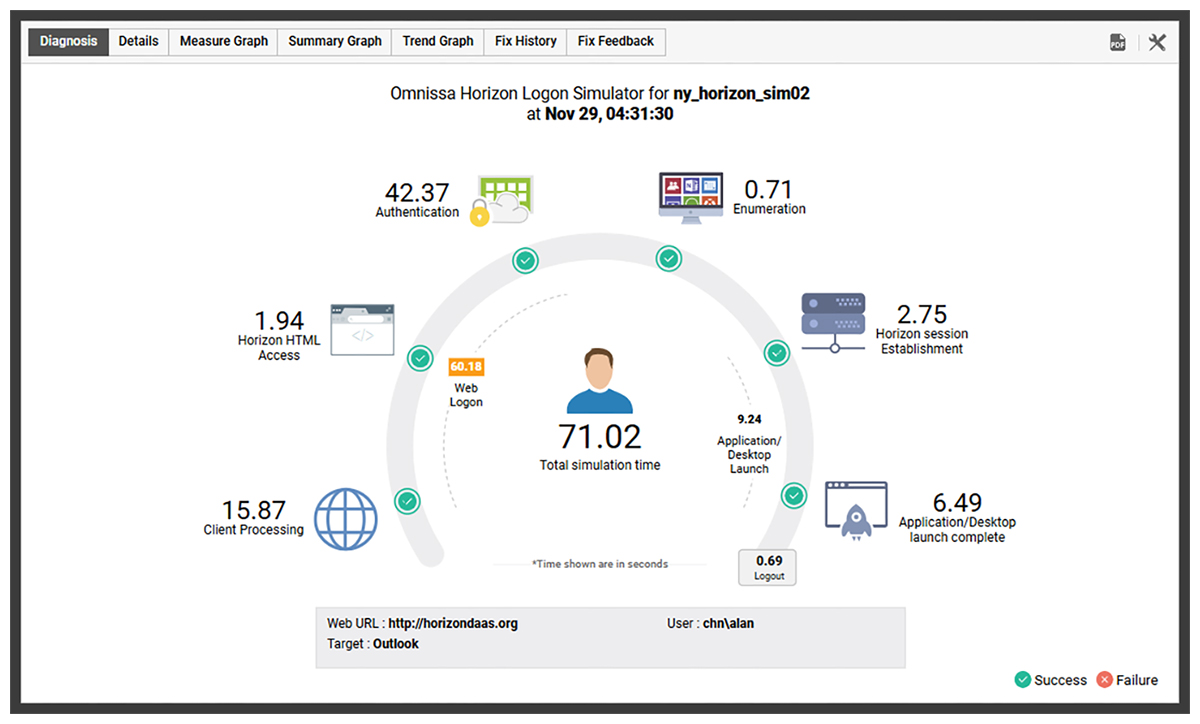The width and height of the screenshot is (1200, 724).
Task: Export the diagnosis as PDF
Action: pyautogui.click(x=1118, y=42)
